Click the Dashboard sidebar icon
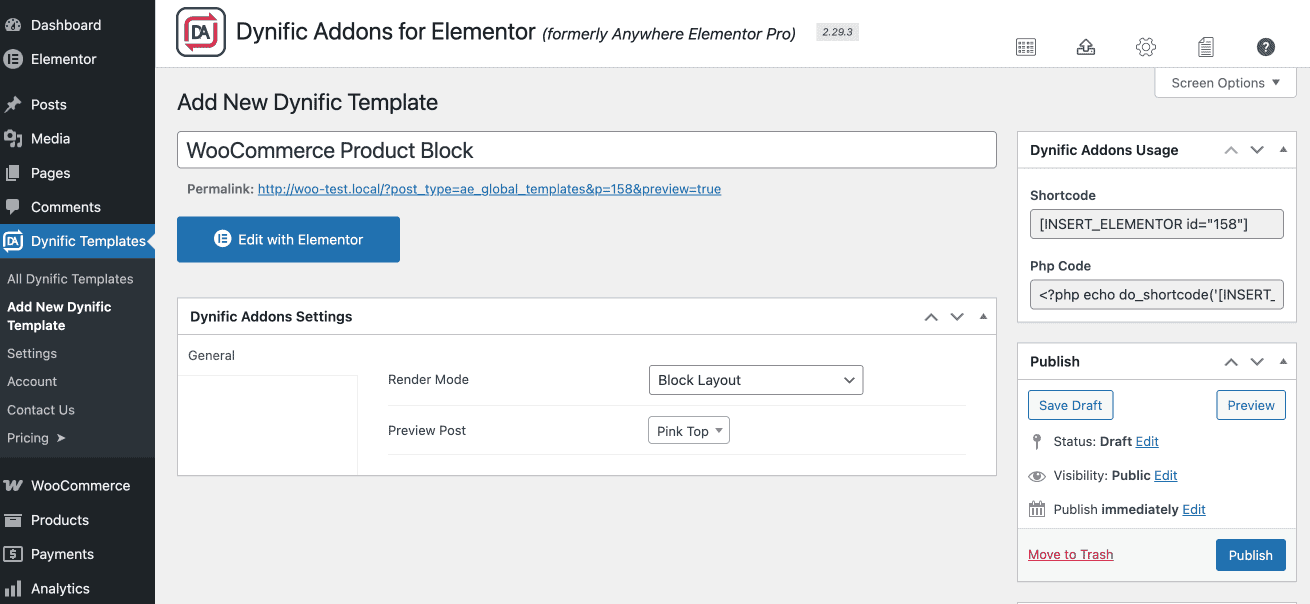1310x604 pixels. point(13,25)
